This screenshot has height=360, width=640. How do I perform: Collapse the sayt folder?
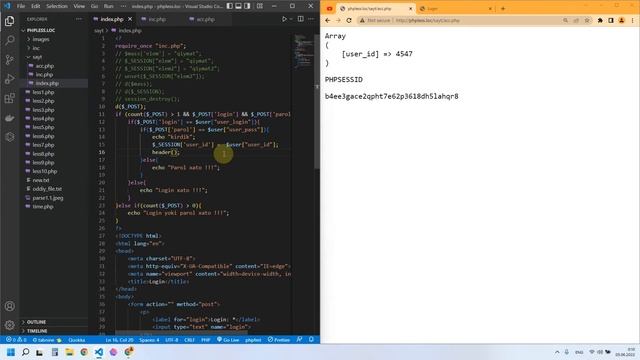(37, 57)
